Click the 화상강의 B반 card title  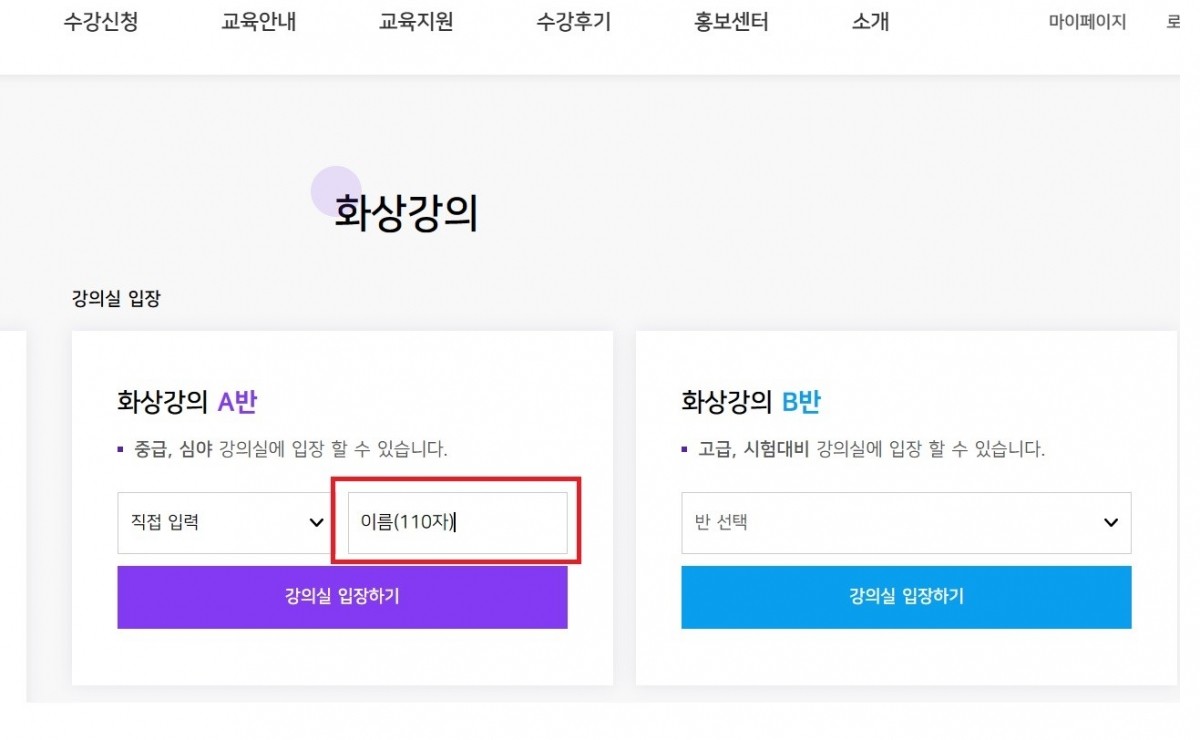[751, 403]
